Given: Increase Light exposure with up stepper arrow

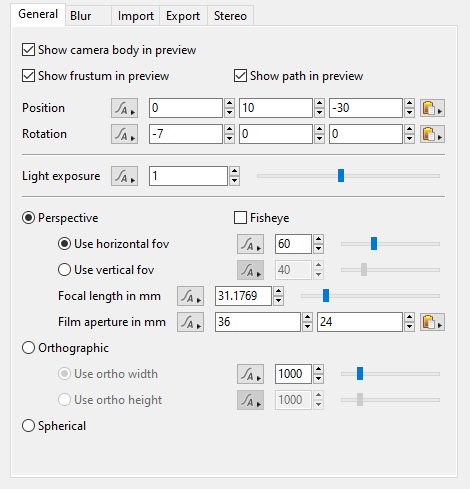Looking at the screenshot, I should [235, 171].
